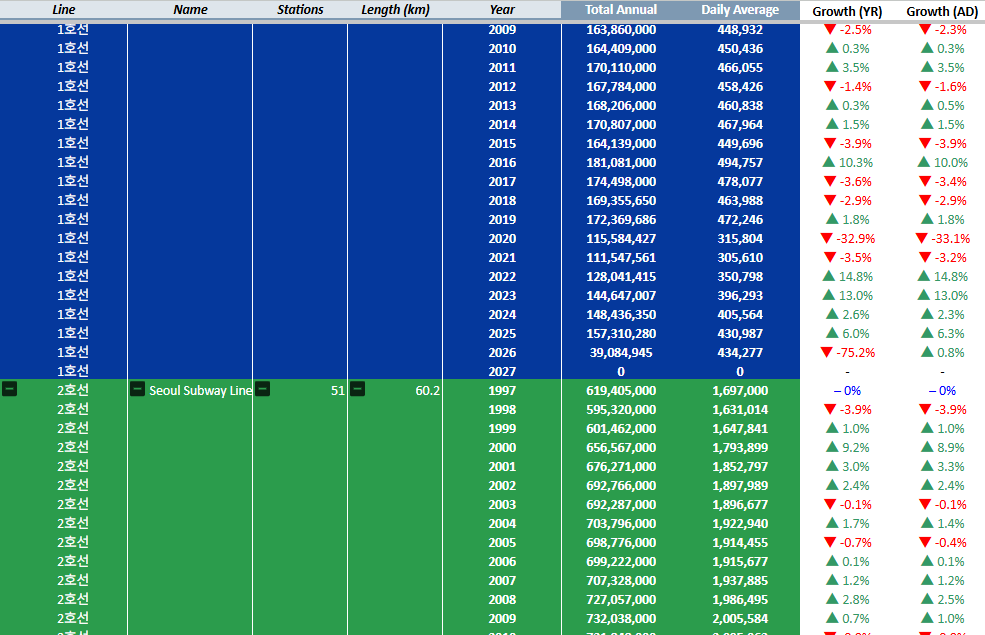The height and width of the screenshot is (635, 985).
Task: Click the red down-arrow -33.1% growth cell
Action: (x=942, y=239)
